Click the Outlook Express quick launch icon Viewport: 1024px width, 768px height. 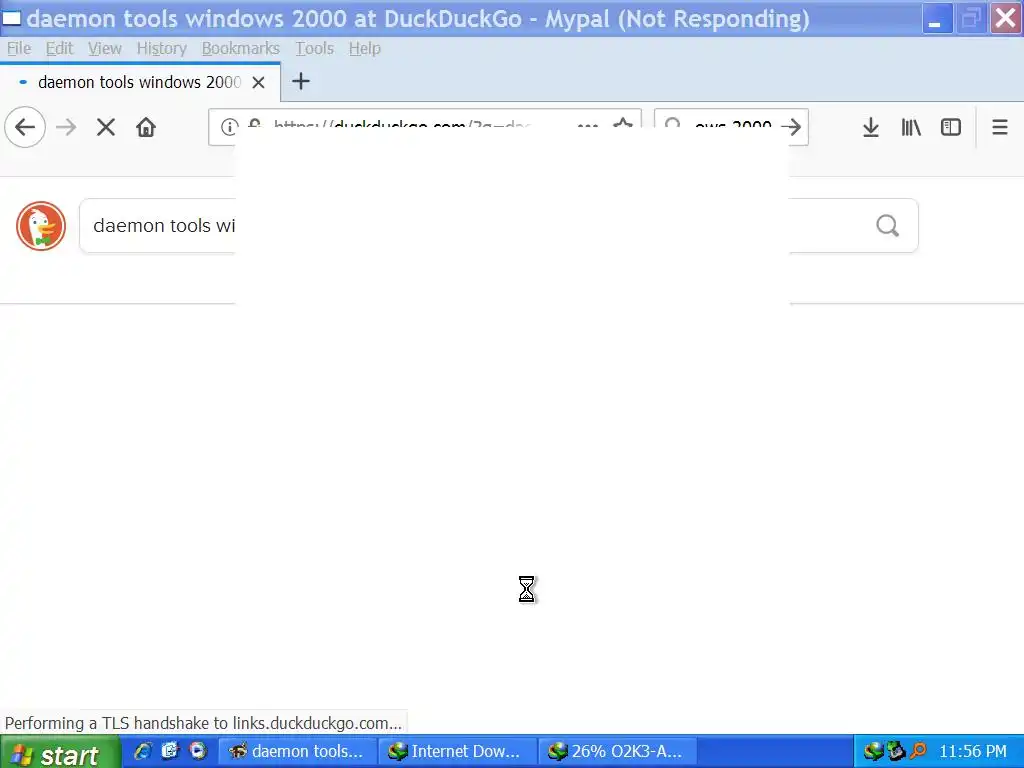click(x=170, y=751)
